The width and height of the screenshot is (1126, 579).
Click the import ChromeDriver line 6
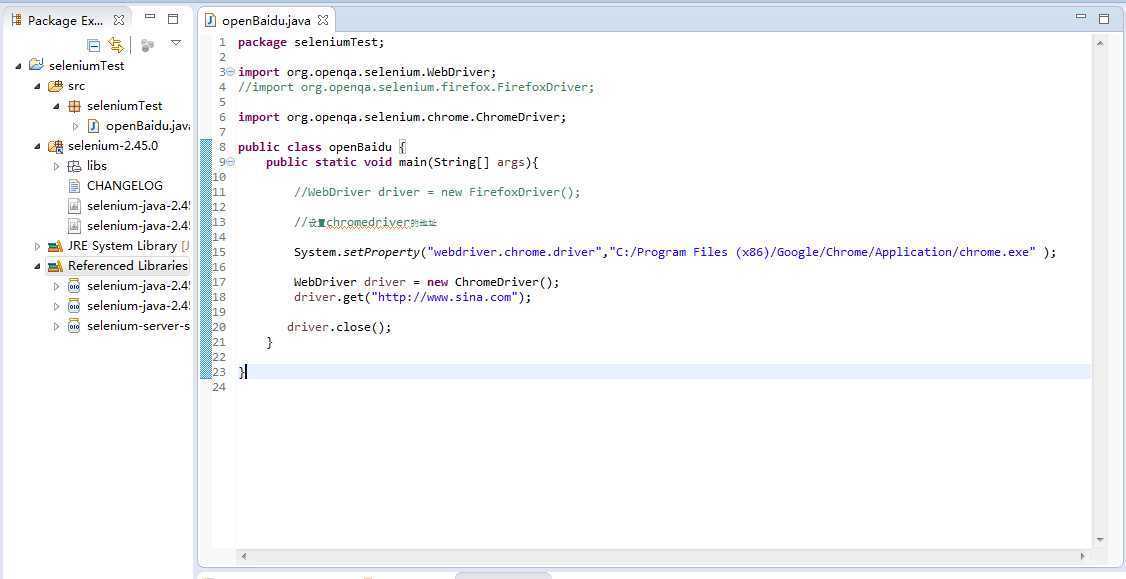point(402,117)
